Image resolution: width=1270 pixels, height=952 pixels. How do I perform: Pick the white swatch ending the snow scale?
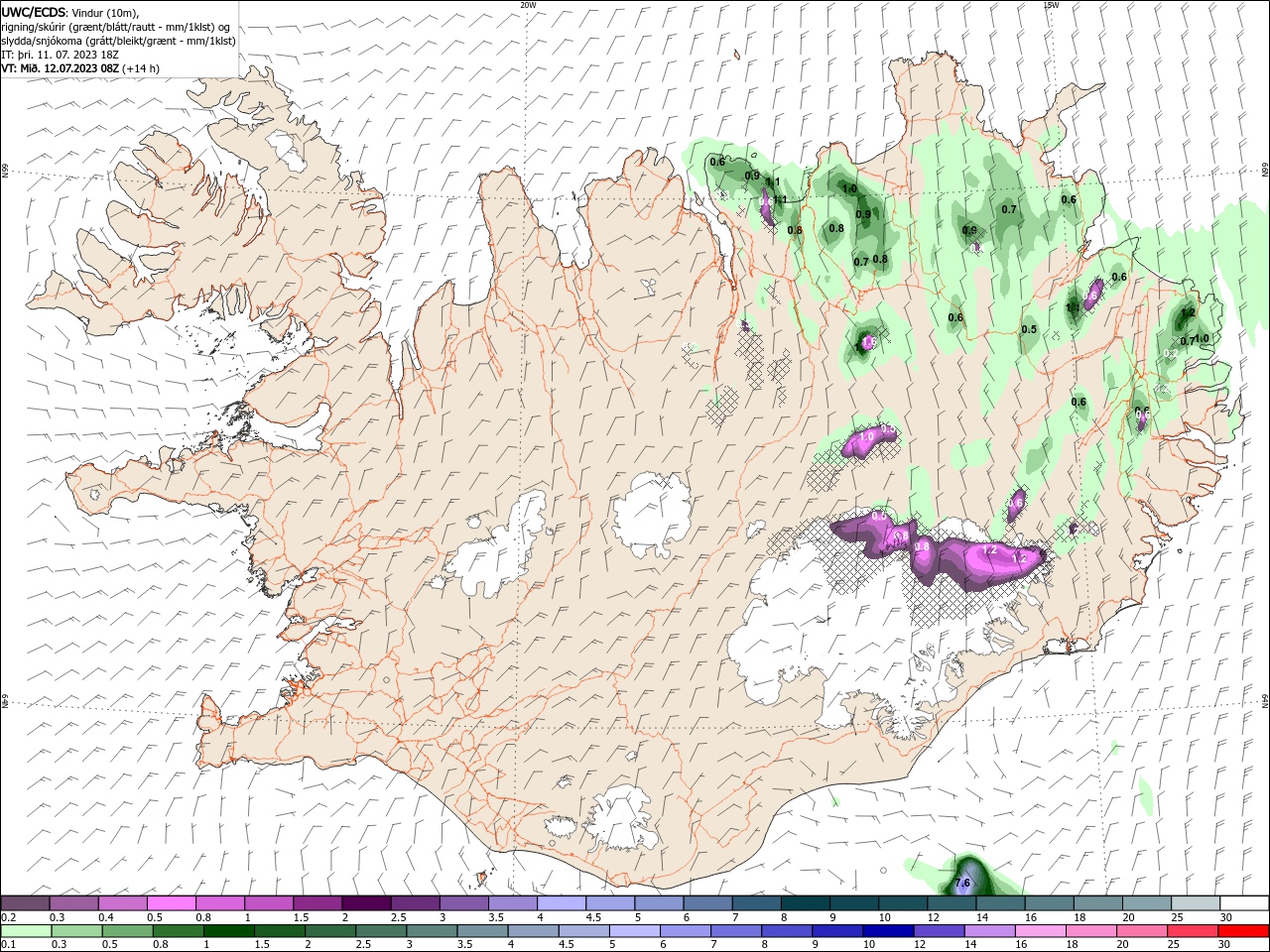click(1244, 903)
